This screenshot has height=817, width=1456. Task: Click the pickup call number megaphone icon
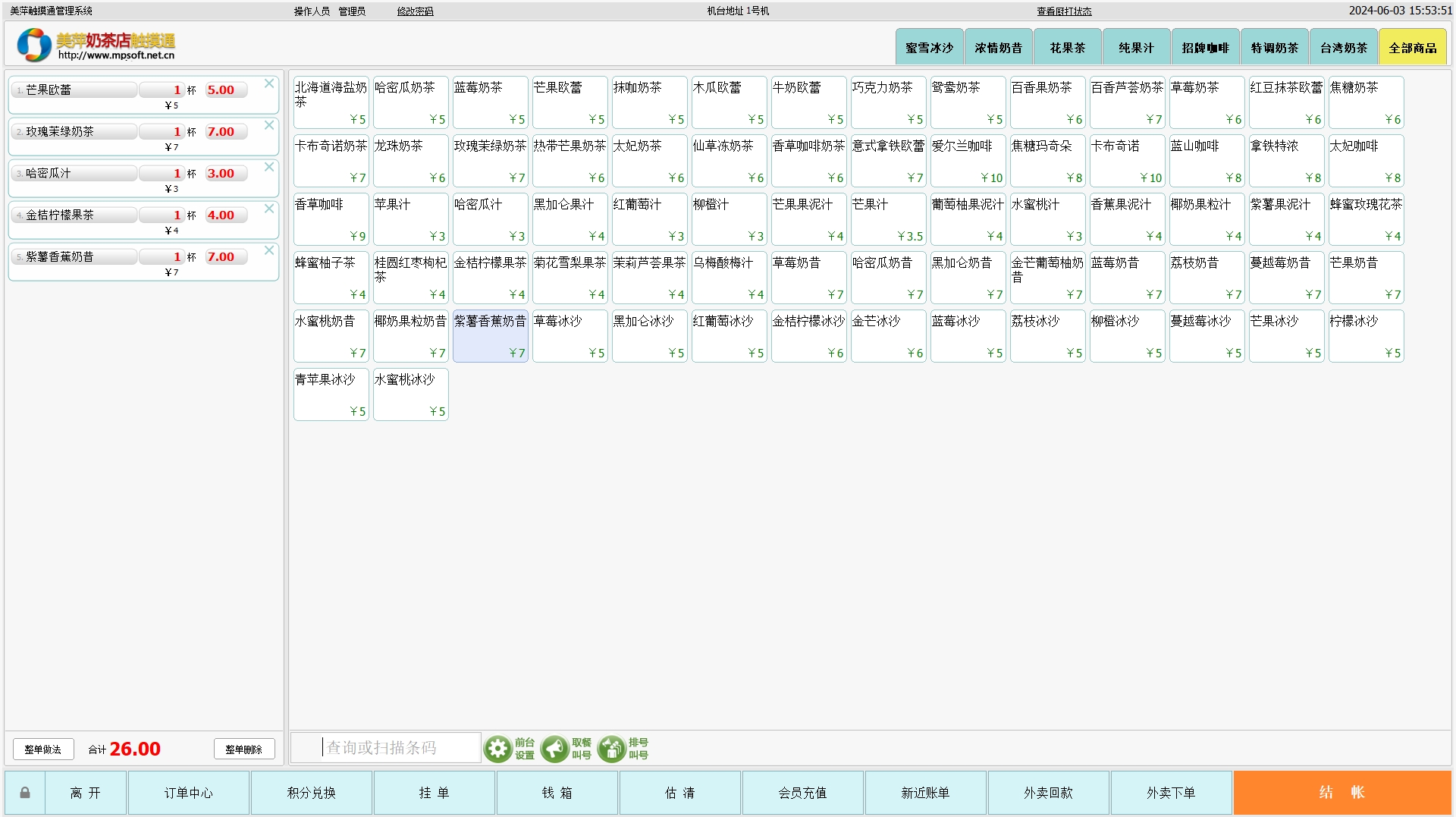click(555, 749)
